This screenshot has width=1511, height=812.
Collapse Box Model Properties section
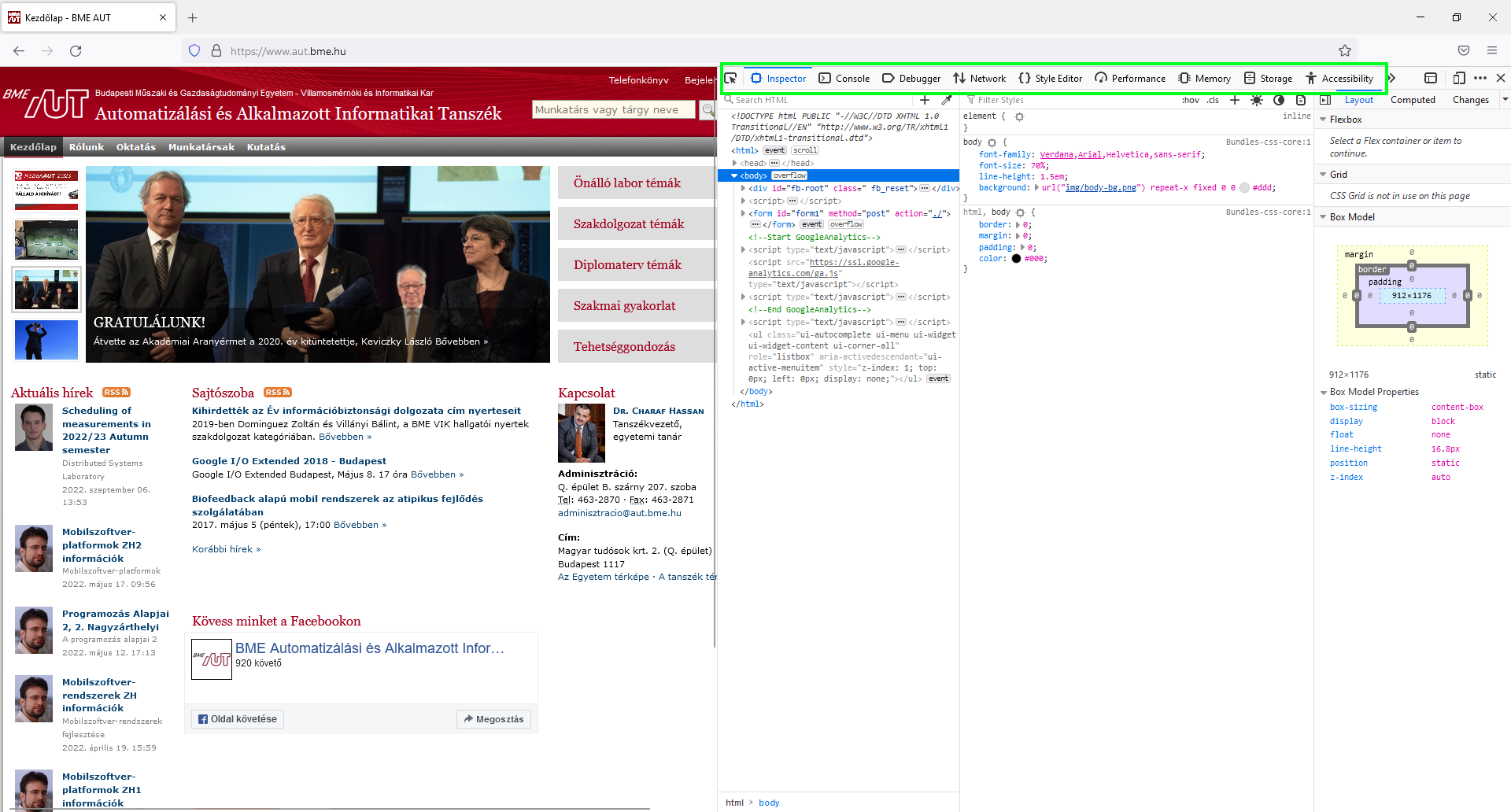click(x=1323, y=392)
